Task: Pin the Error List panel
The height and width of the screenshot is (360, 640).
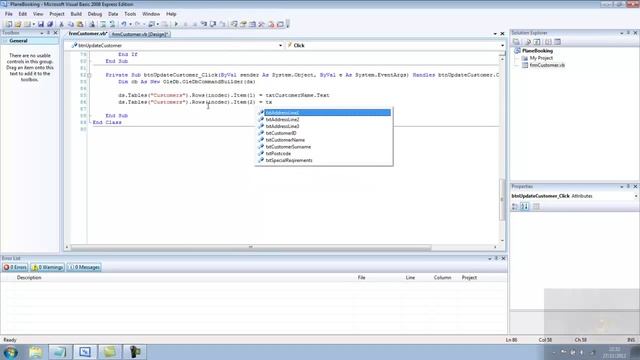Action: (496, 258)
